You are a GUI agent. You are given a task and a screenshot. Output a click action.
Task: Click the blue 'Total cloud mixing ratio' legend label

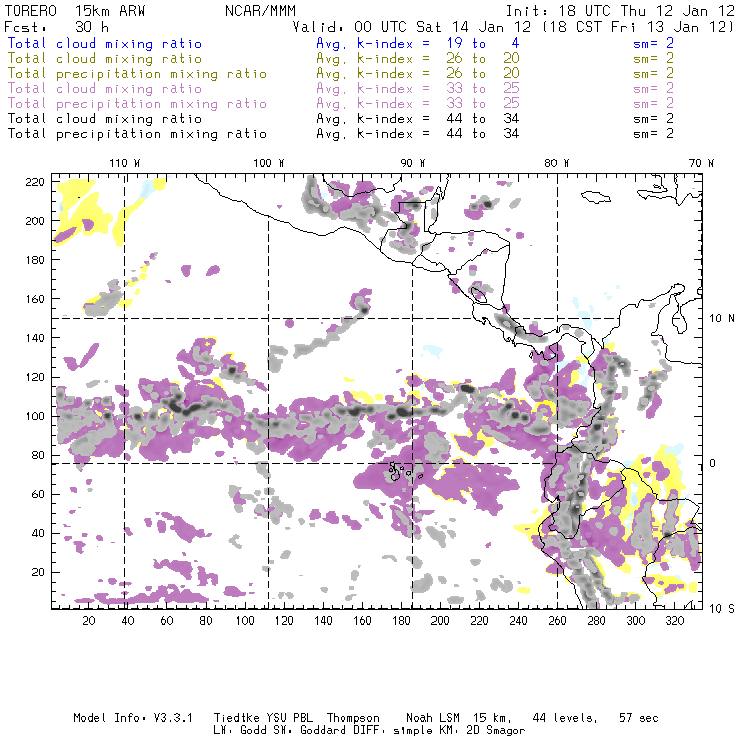click(105, 43)
